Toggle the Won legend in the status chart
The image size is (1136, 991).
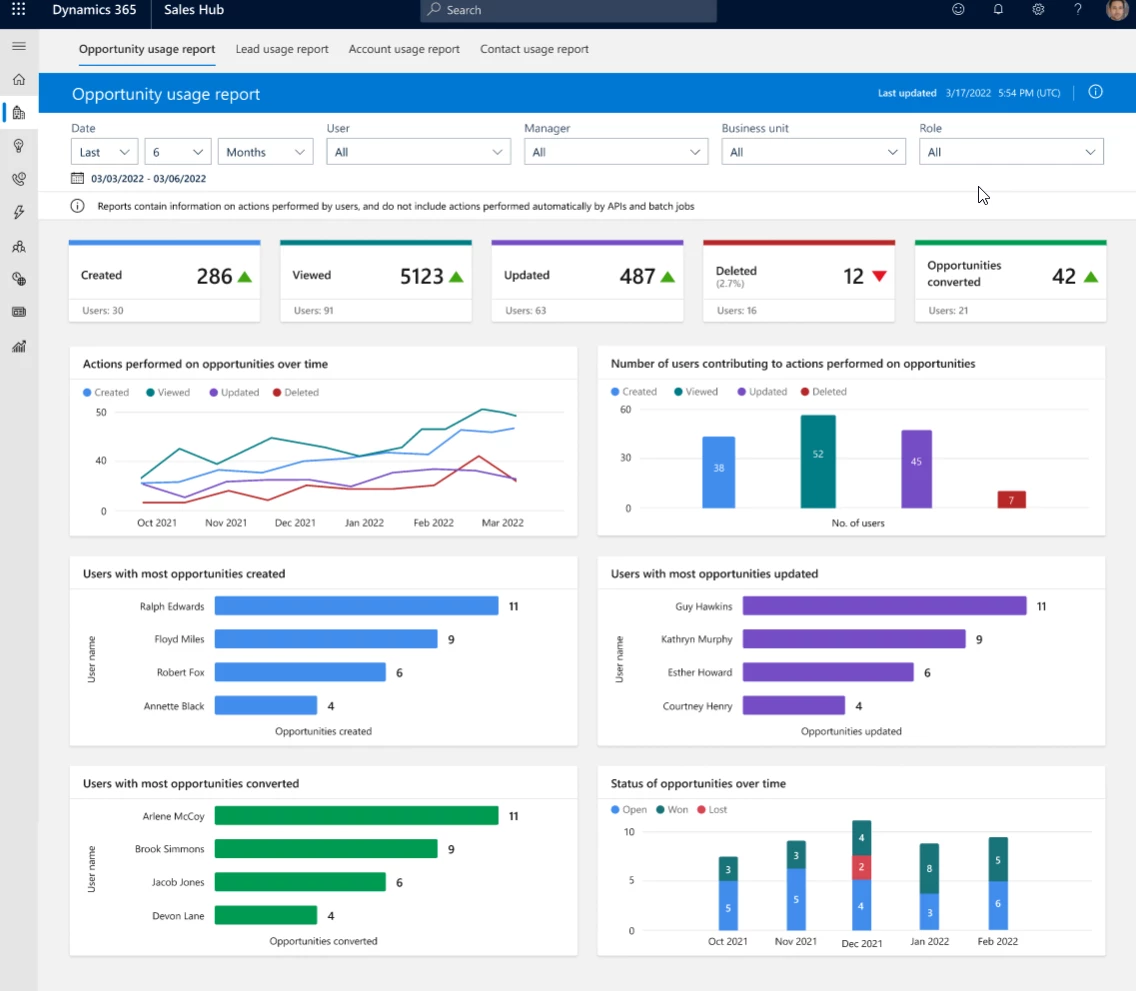click(x=672, y=809)
